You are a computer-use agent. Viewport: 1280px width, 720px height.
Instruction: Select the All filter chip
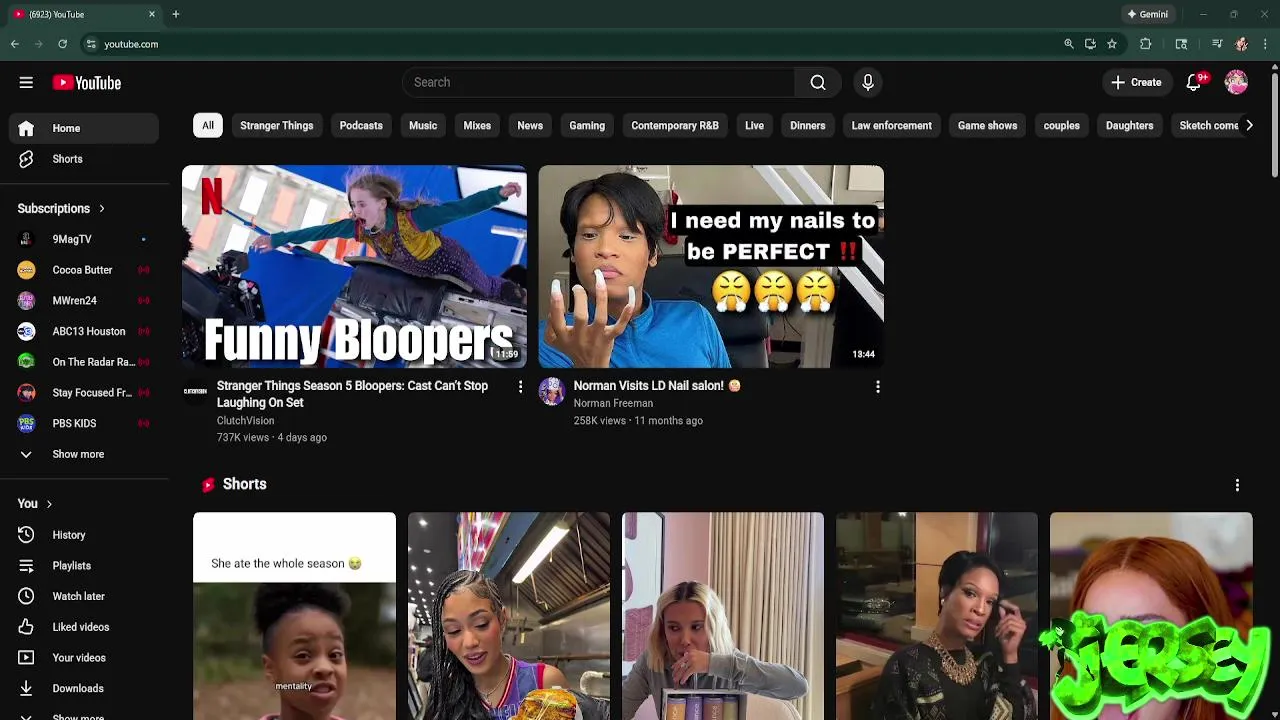tap(208, 126)
